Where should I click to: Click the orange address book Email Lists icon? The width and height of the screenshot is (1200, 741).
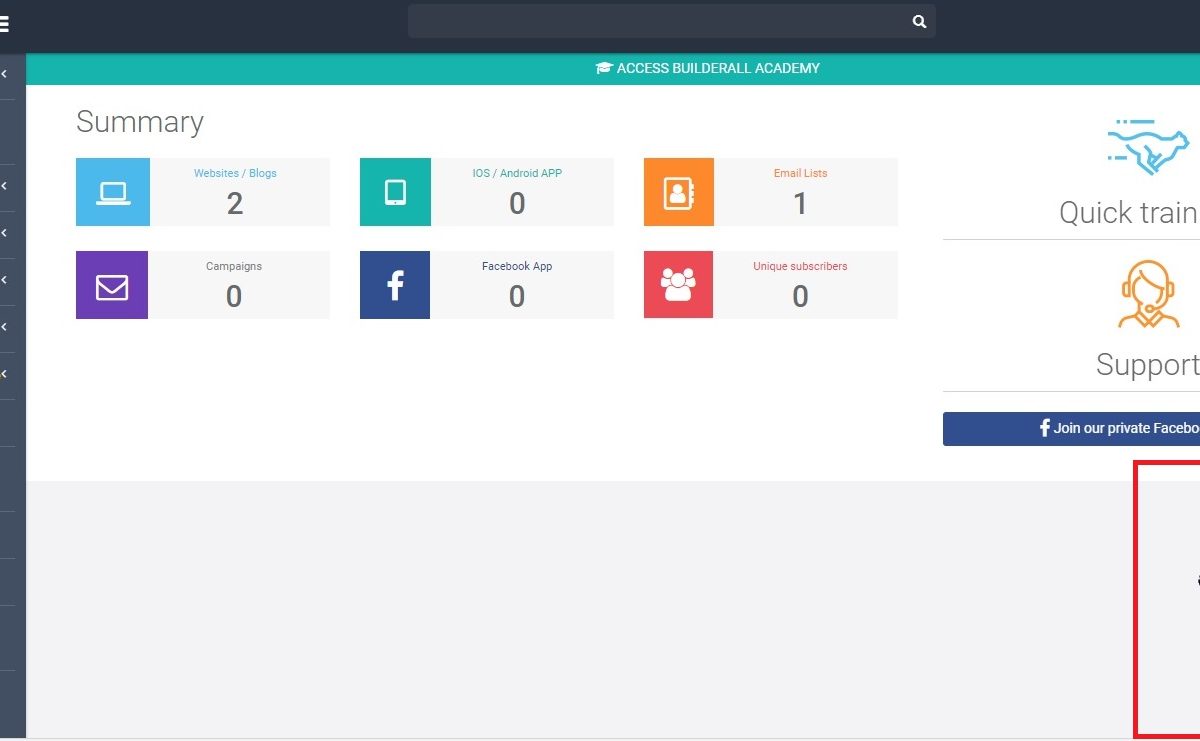coord(679,192)
